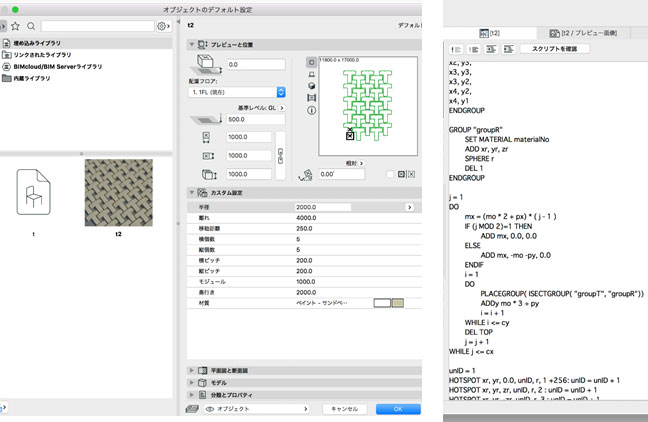Collapse the プレビューと位置 section

coord(193,45)
